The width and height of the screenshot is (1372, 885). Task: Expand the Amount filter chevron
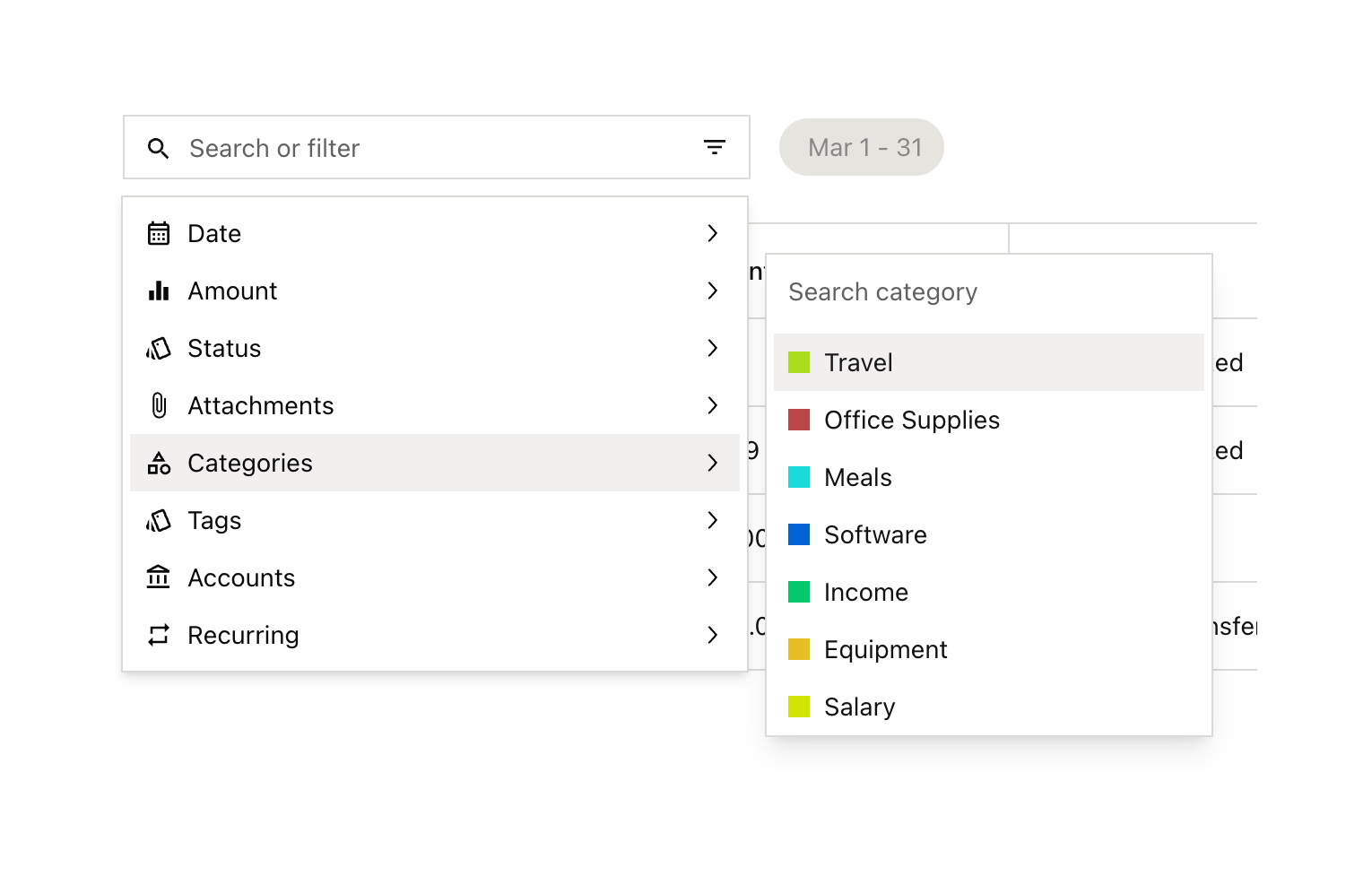tap(713, 290)
